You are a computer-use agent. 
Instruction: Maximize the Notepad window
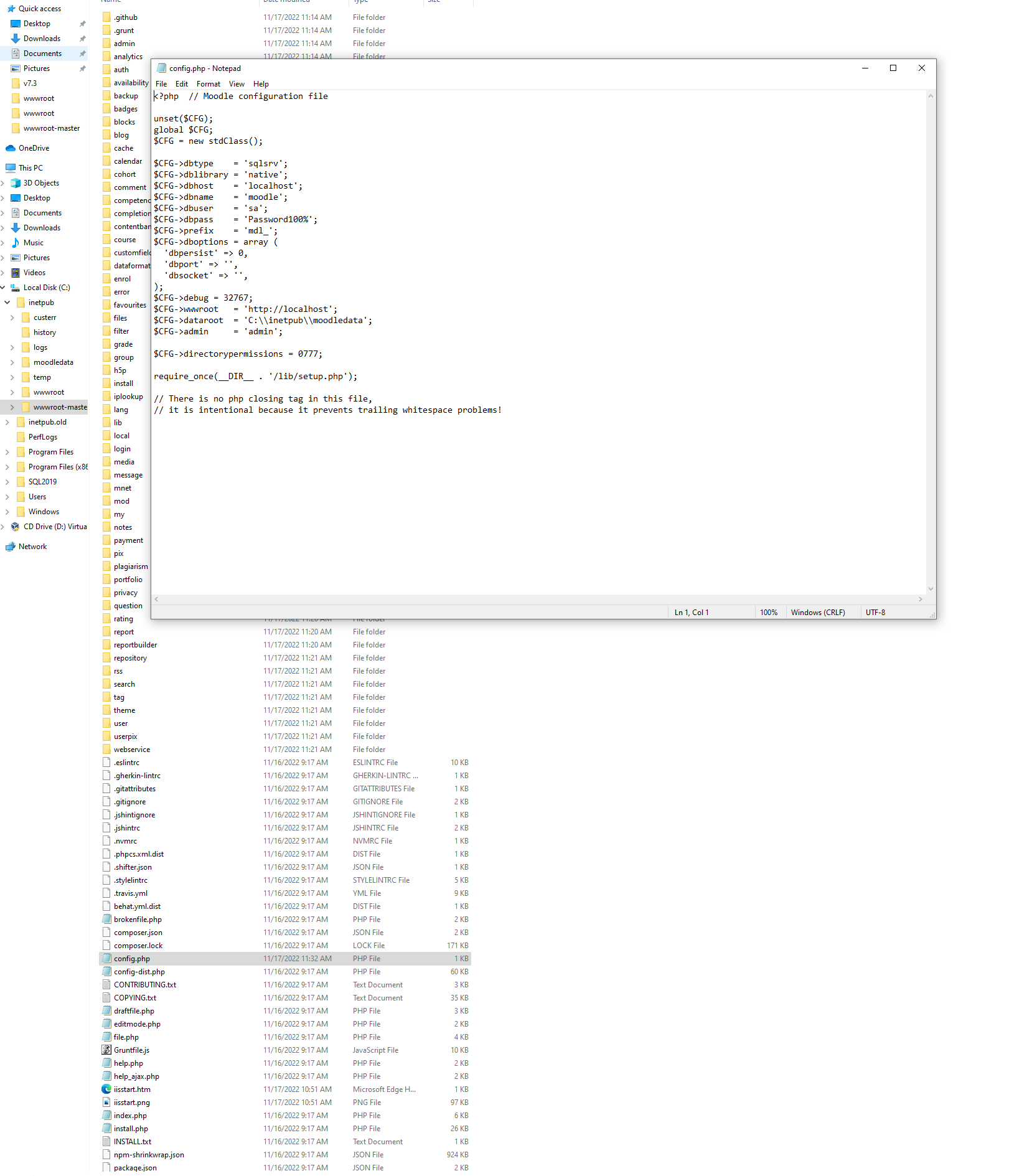point(893,68)
